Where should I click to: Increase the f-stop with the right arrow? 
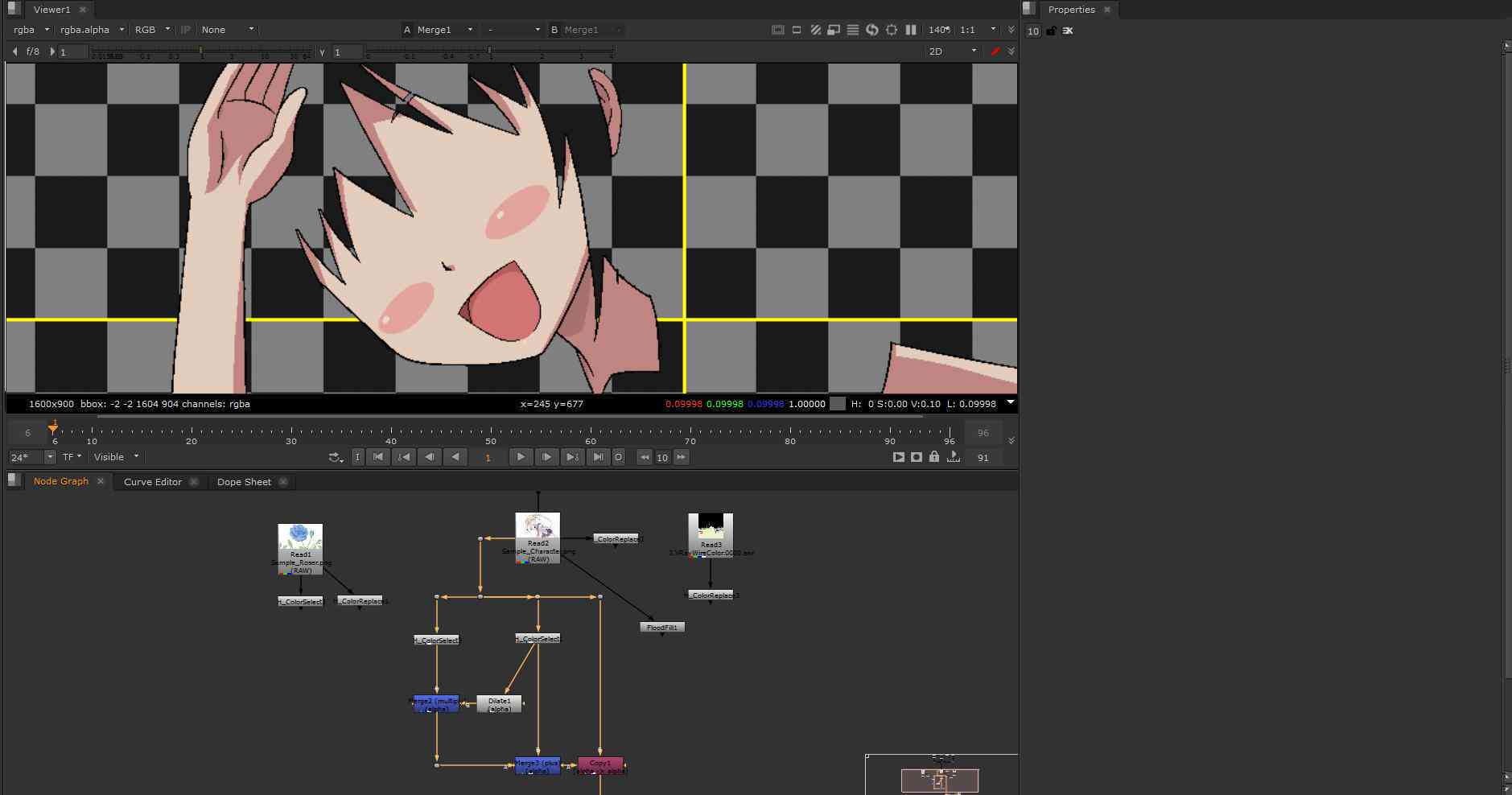[x=52, y=51]
